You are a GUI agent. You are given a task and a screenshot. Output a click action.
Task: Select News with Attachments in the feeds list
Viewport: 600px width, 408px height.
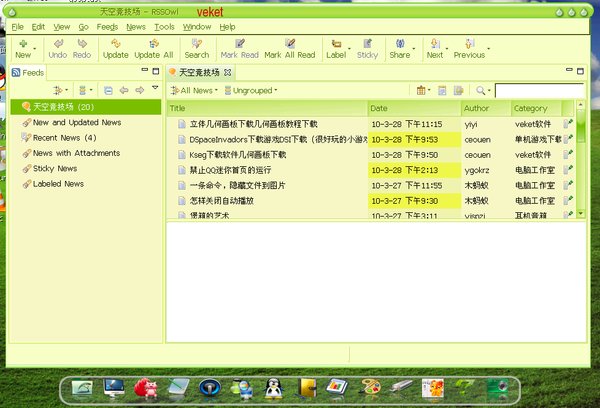pyautogui.click(x=76, y=153)
